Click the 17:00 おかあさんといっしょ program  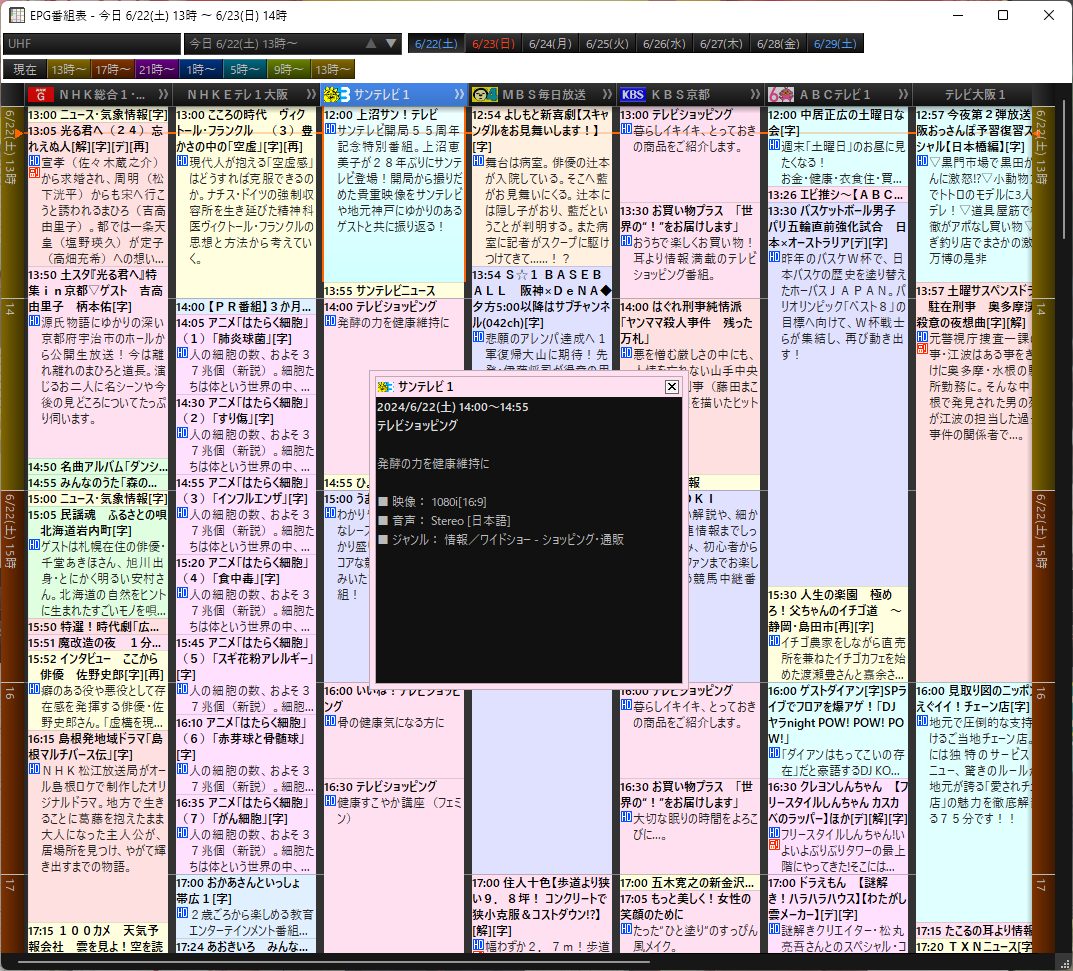pyautogui.click(x=246, y=906)
